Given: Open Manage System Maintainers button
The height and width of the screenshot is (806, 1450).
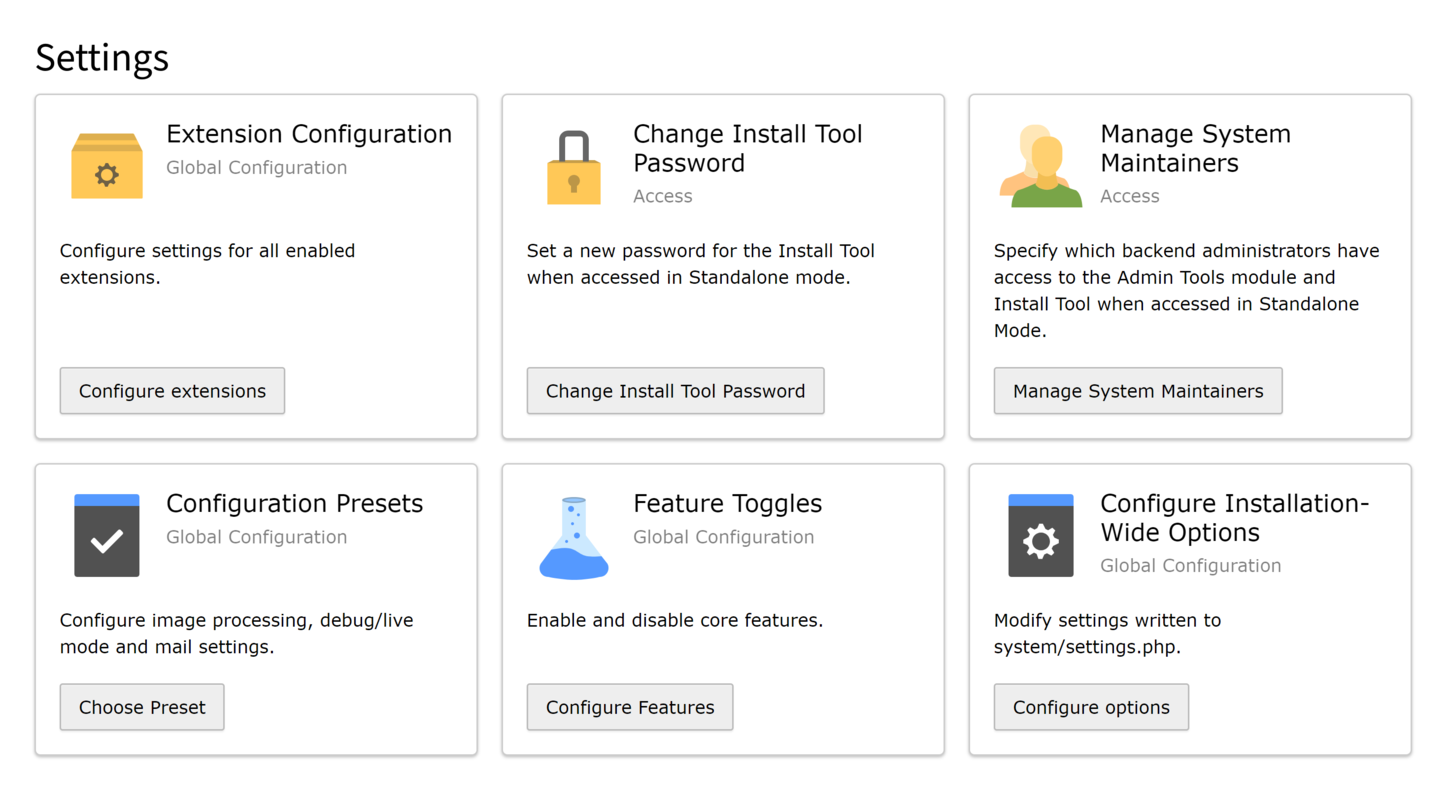Looking at the screenshot, I should [x=1138, y=391].
